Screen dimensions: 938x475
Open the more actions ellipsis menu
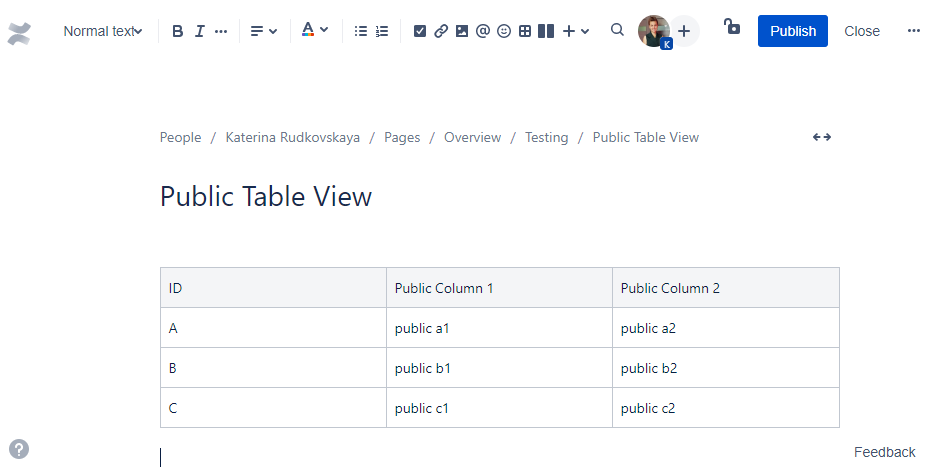click(913, 31)
